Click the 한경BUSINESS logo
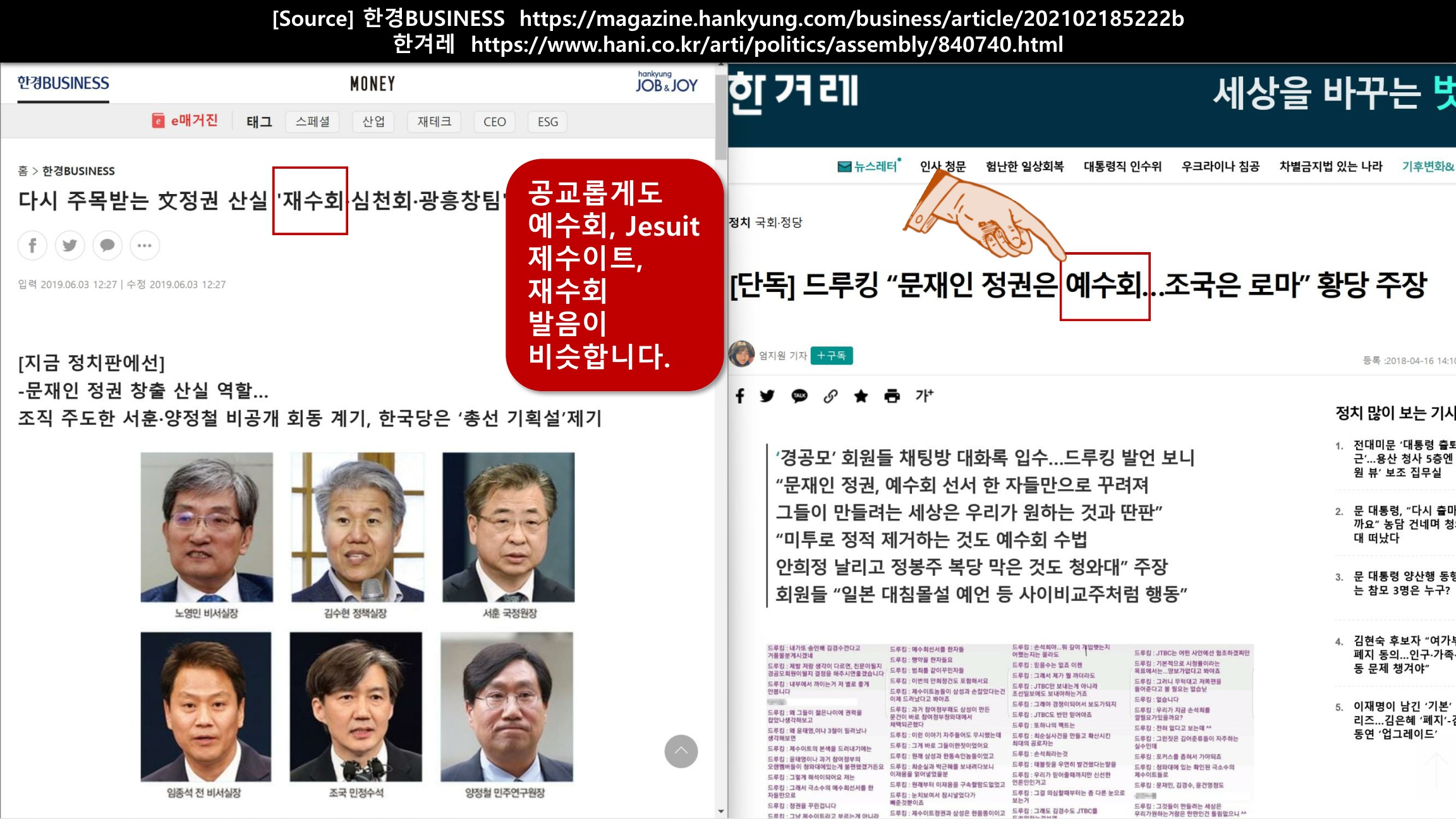This screenshot has width=1456, height=819. 63,83
